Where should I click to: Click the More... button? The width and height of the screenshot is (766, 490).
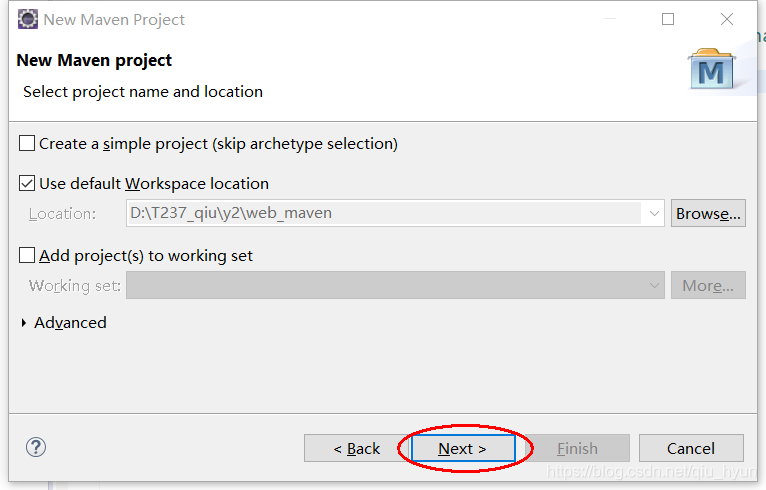[x=708, y=285]
